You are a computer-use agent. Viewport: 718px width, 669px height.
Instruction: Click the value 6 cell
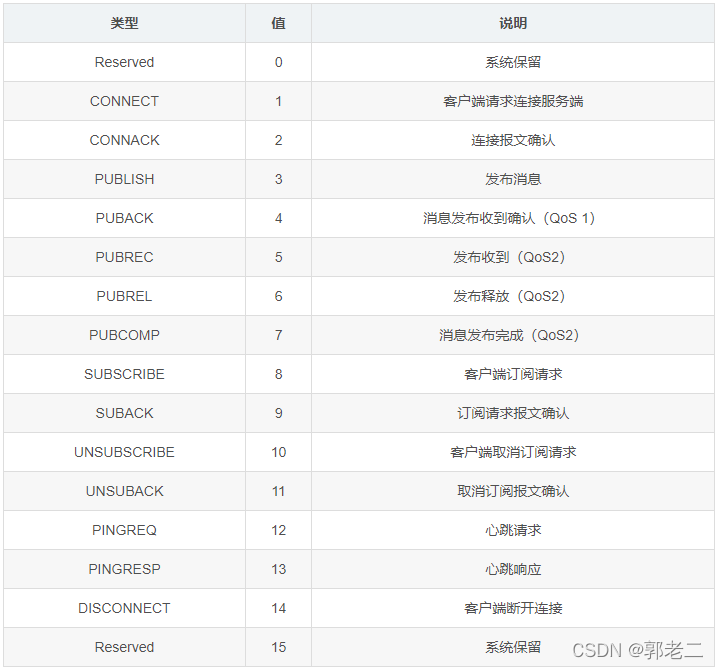pos(278,296)
